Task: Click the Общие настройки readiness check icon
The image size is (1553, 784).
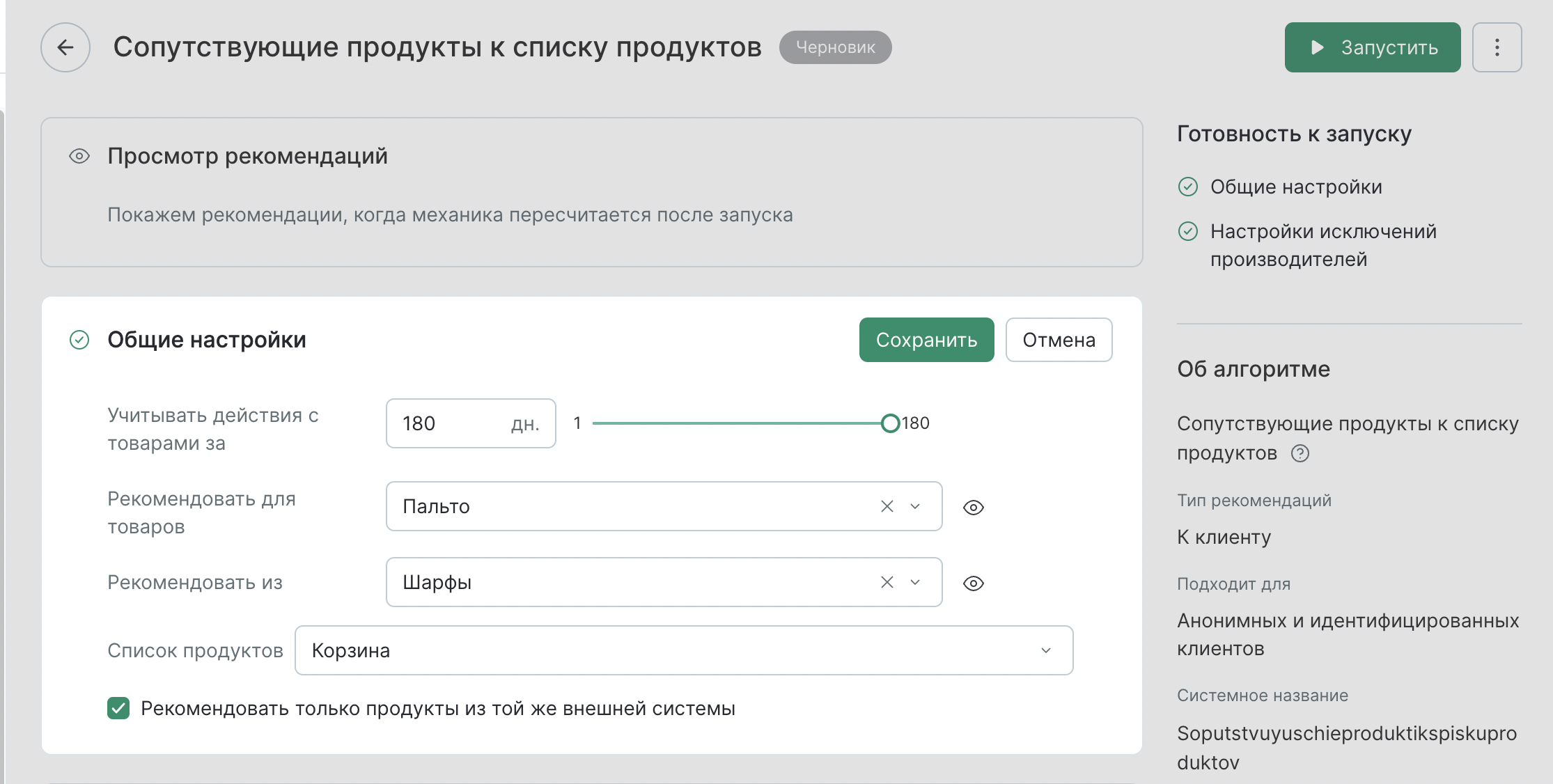Action: click(1187, 187)
